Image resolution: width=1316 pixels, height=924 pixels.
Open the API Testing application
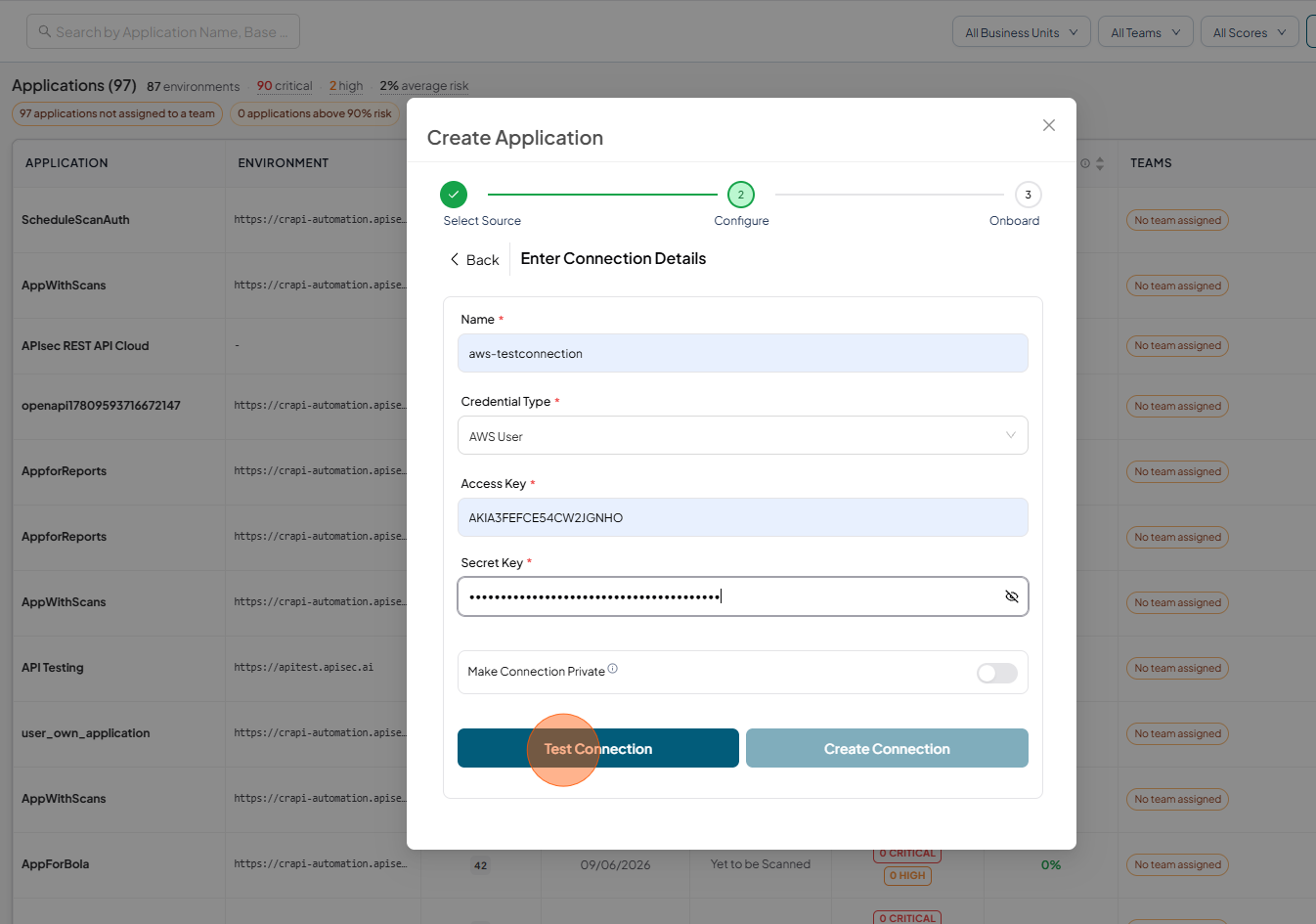coord(53,668)
